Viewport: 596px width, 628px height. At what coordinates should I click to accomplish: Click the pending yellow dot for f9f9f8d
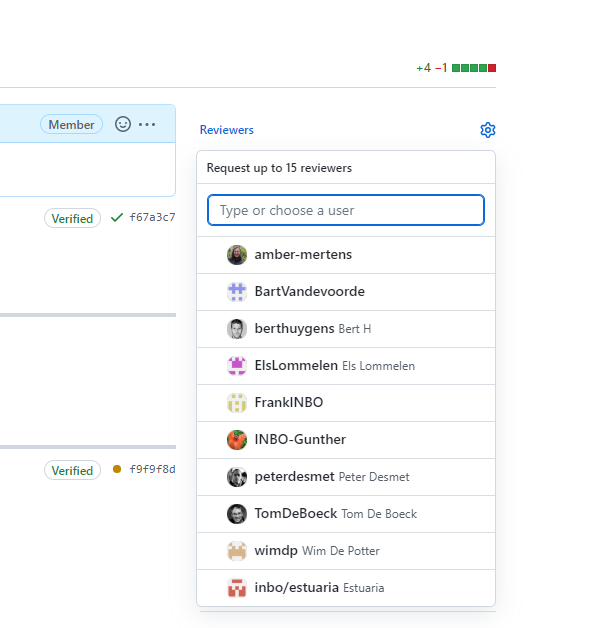(x=117, y=469)
